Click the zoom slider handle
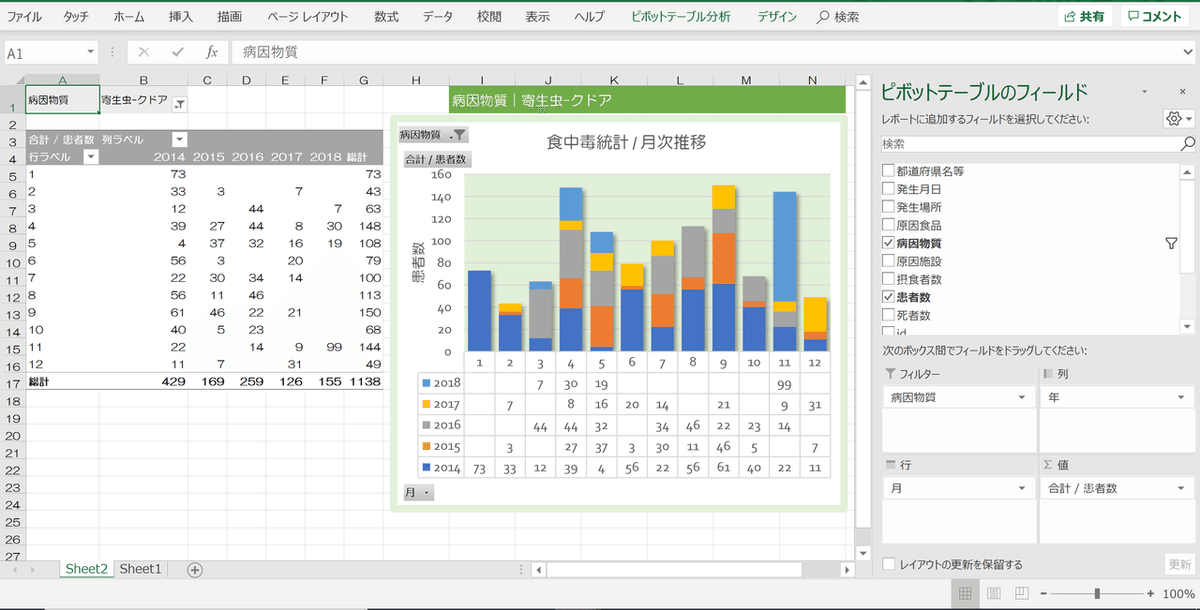Viewport: 1200px width, 610px height. 1097,593
